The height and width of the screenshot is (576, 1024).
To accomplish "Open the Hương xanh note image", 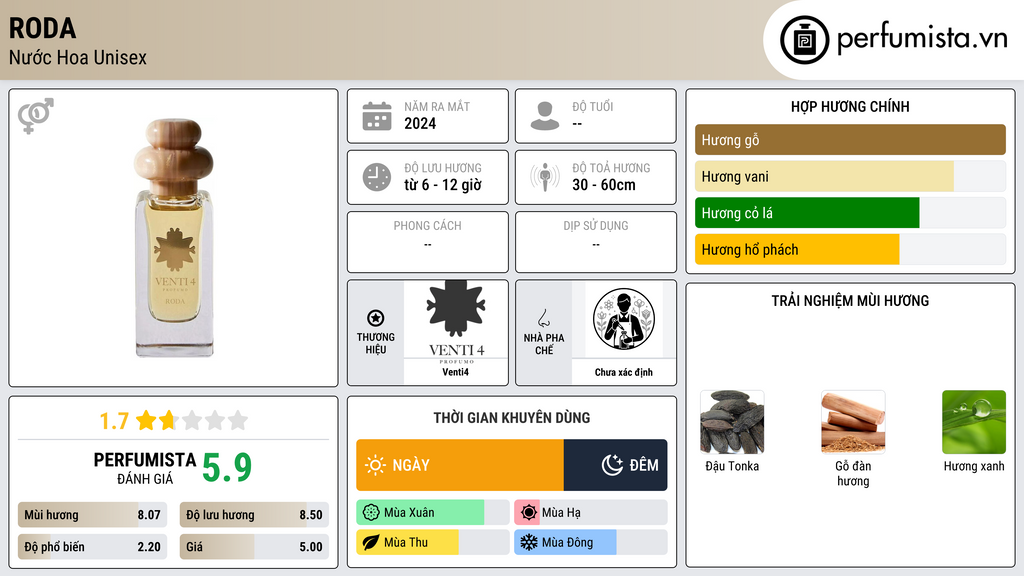I will (x=974, y=422).
